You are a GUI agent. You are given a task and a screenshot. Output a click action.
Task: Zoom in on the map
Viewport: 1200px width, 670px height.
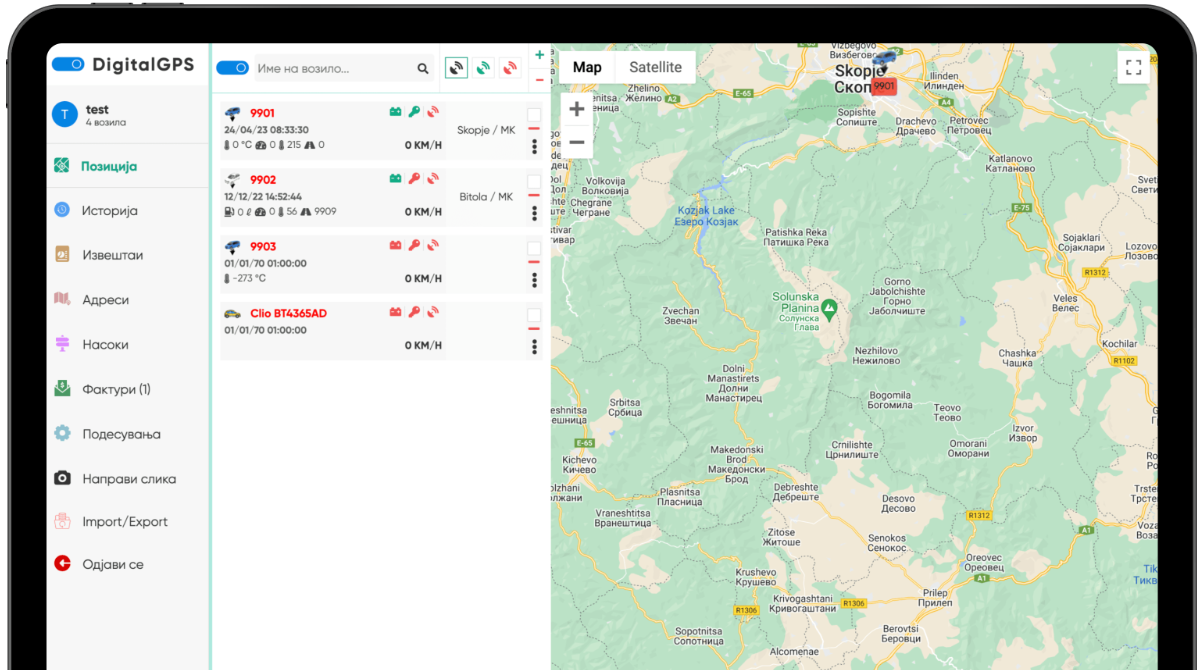pyautogui.click(x=577, y=109)
